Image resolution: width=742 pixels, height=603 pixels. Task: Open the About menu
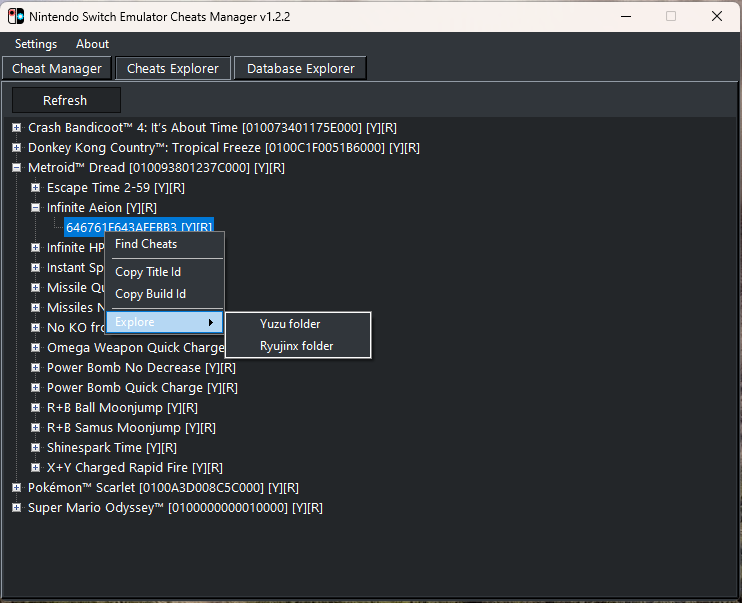pos(93,44)
